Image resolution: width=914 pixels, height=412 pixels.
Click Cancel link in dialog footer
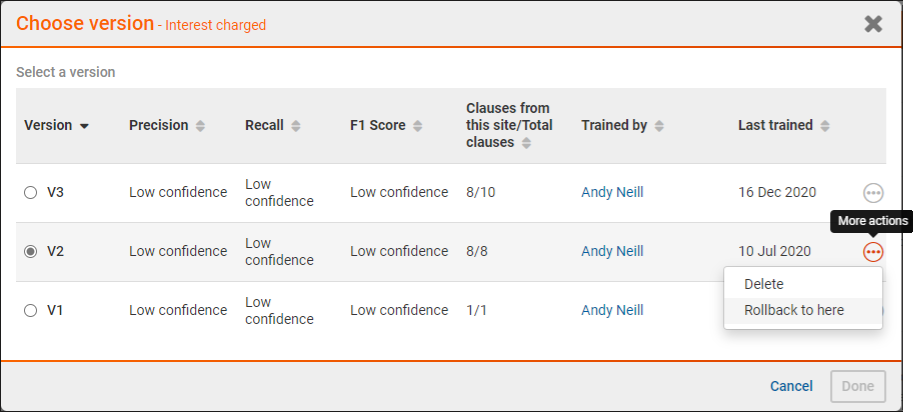(x=791, y=386)
